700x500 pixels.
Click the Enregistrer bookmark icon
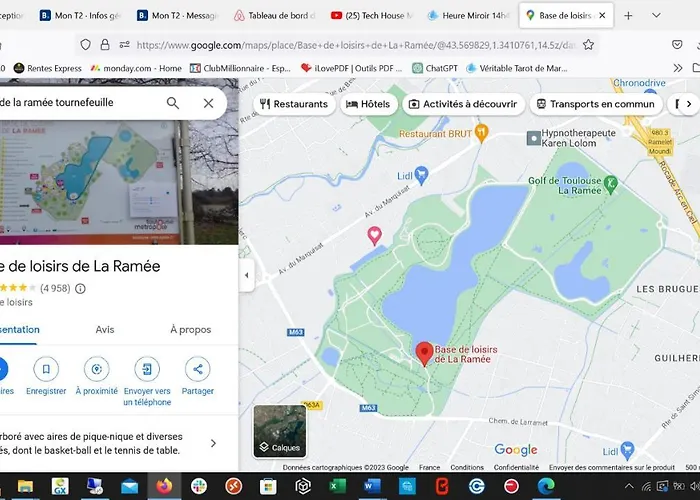46,369
